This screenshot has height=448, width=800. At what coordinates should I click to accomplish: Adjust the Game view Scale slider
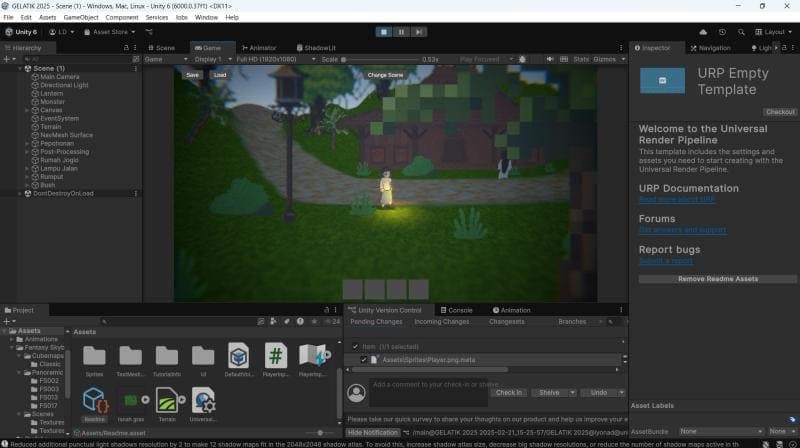[x=379, y=59]
